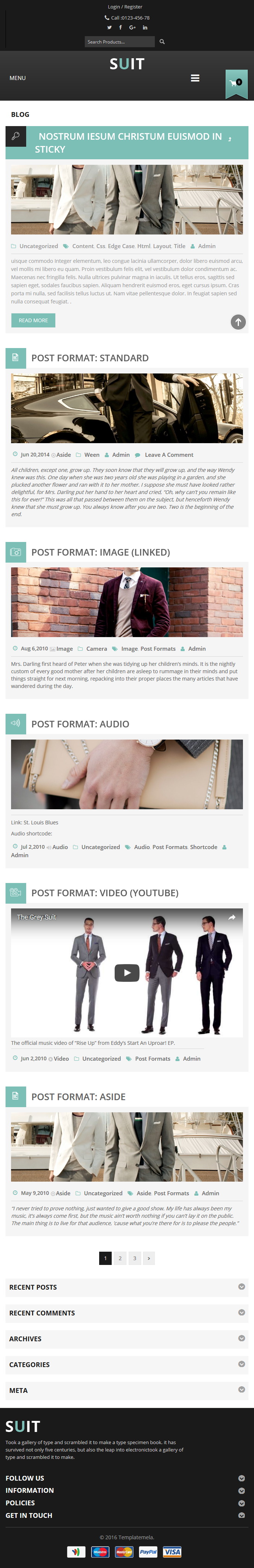
Task: Open Post Format: Image (Linked) thumbnail
Action: point(127,602)
